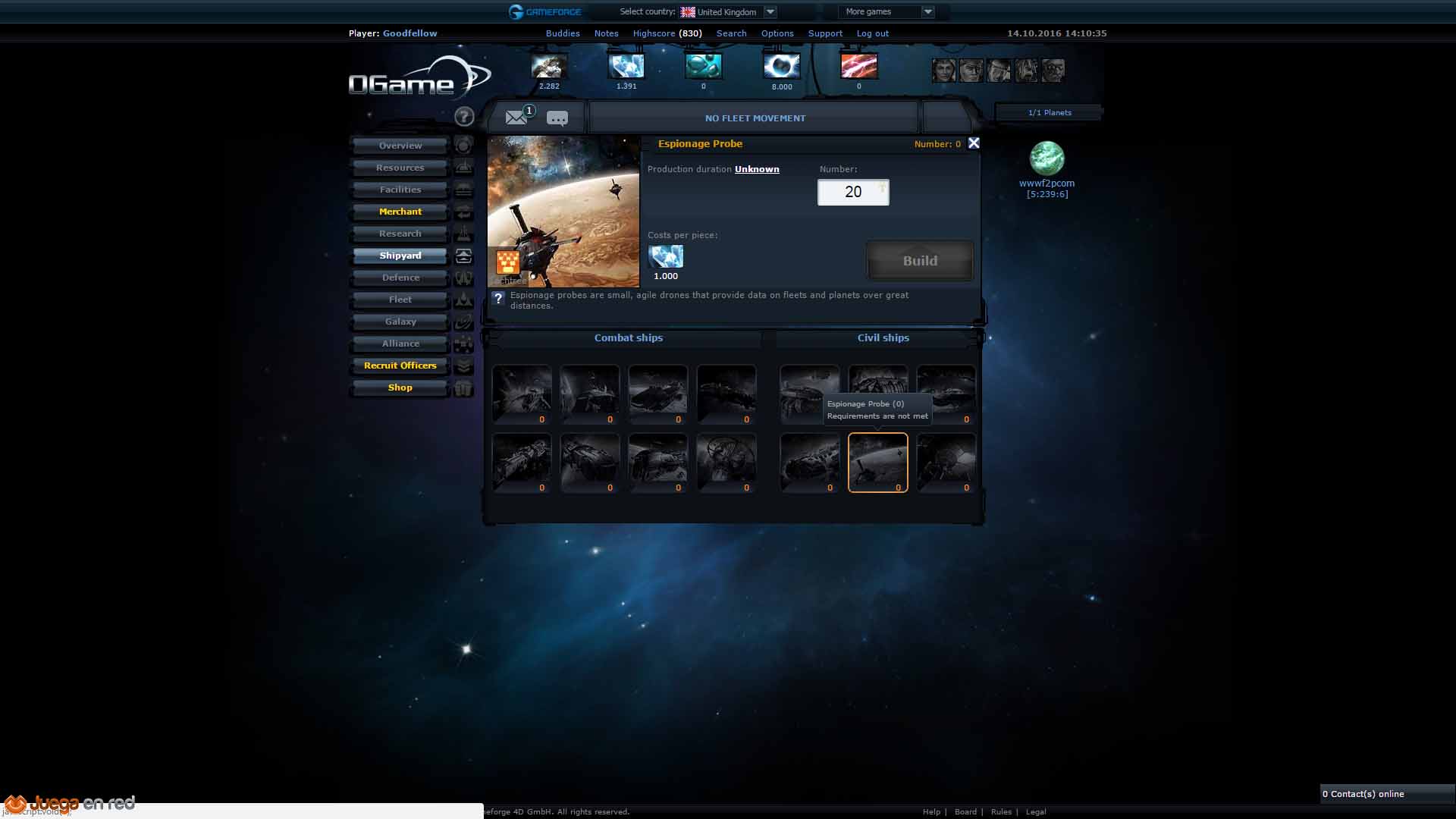This screenshot has height=819, width=1456.
Task: Open the chat bubble icon
Action: click(557, 118)
